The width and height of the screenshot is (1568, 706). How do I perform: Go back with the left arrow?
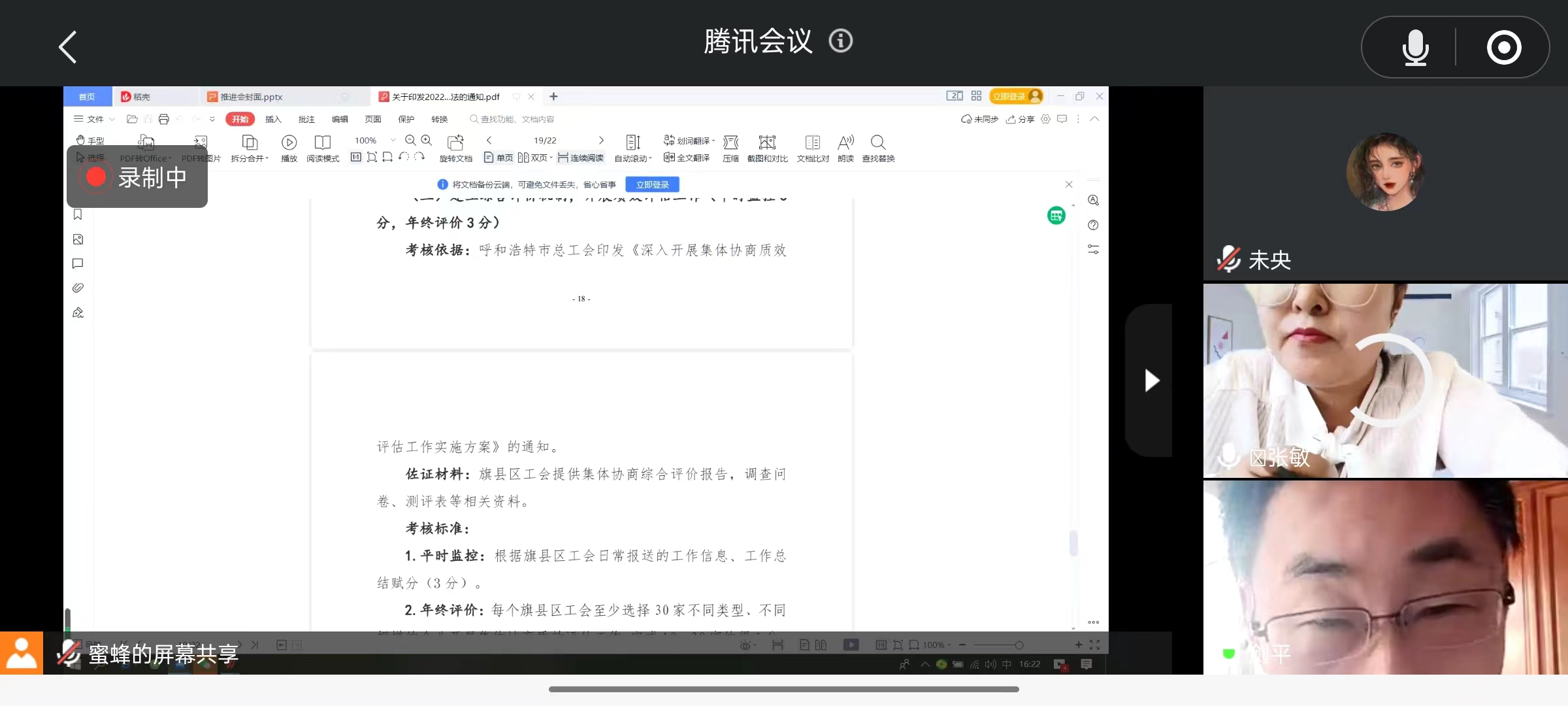pyautogui.click(x=68, y=47)
